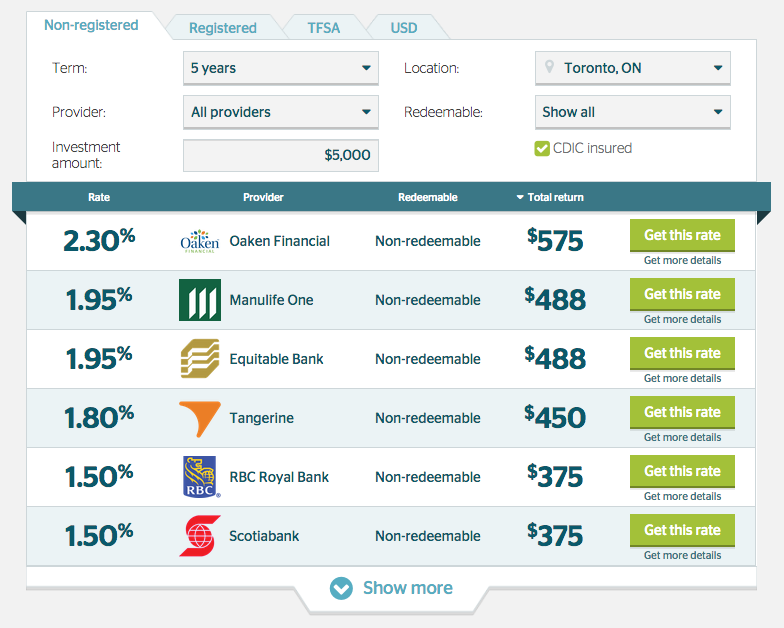Get this rate for Oaken Financial
The width and height of the screenshot is (784, 628).
click(682, 236)
